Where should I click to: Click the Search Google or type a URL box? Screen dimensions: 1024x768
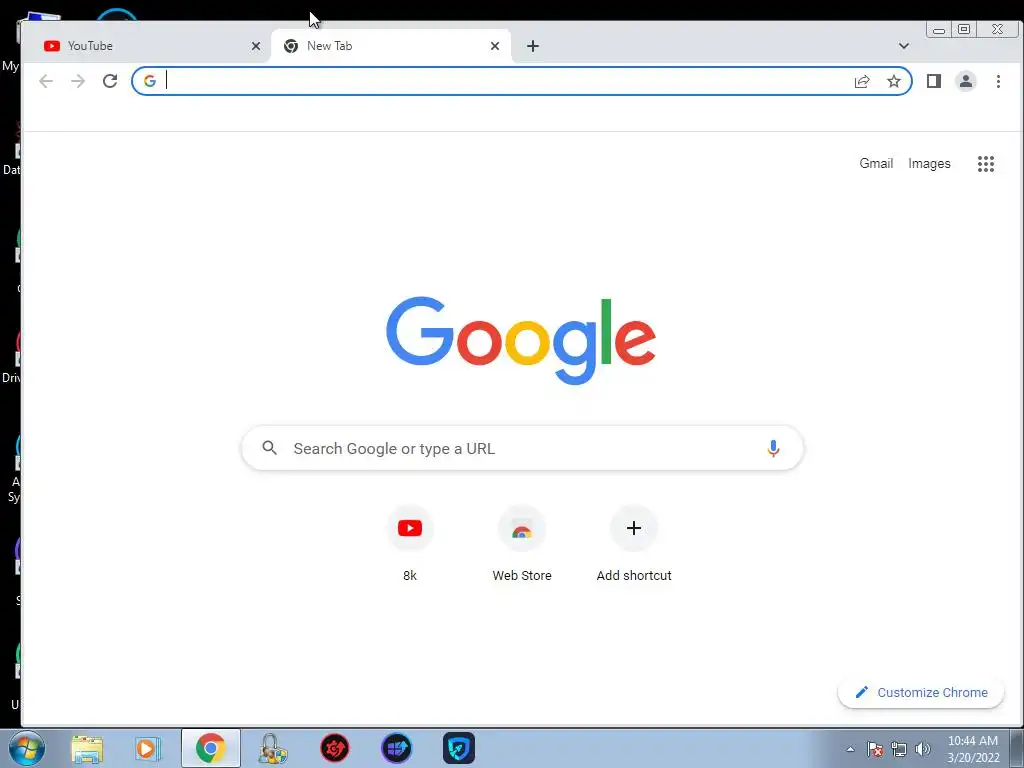(x=522, y=448)
